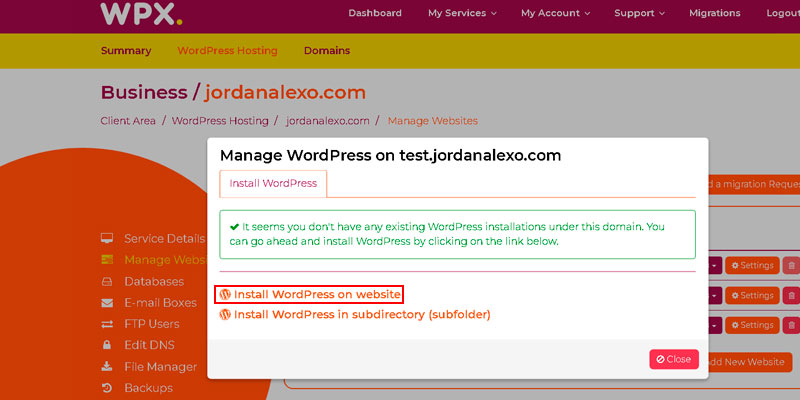The width and height of the screenshot is (800, 400).
Task: Click jordanalexo.com breadcrumb link
Action: [x=328, y=121]
